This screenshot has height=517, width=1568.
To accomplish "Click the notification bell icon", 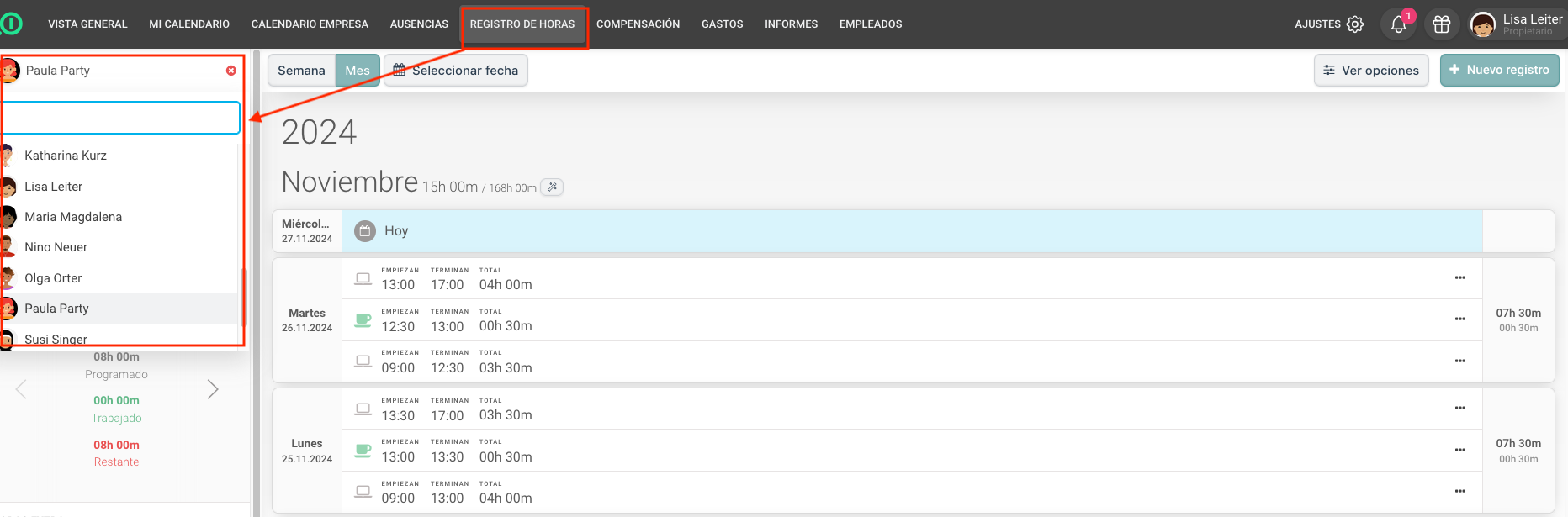I will point(1398,24).
